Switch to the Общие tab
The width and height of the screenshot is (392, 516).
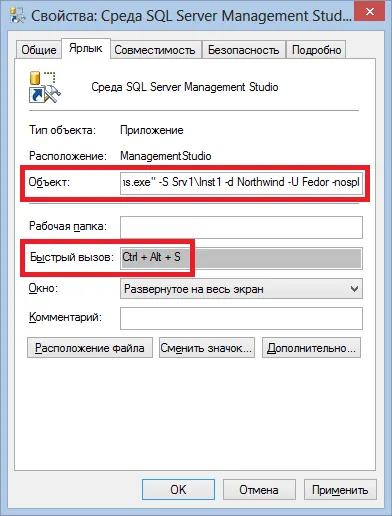[x=39, y=50]
